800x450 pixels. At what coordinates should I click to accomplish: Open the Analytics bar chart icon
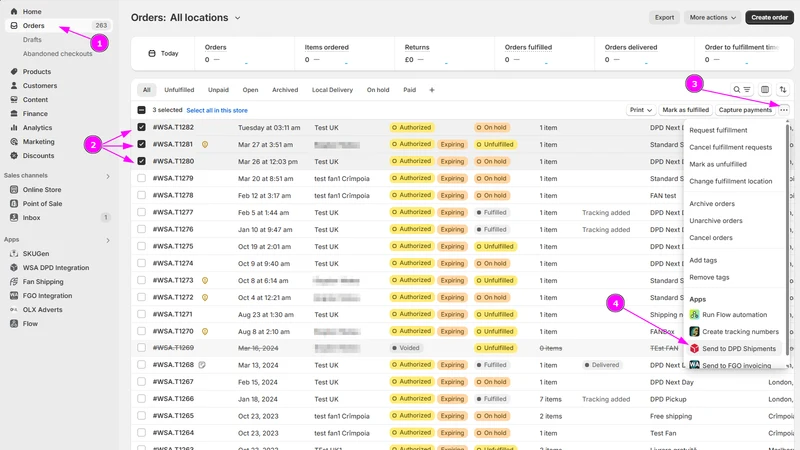[14, 128]
